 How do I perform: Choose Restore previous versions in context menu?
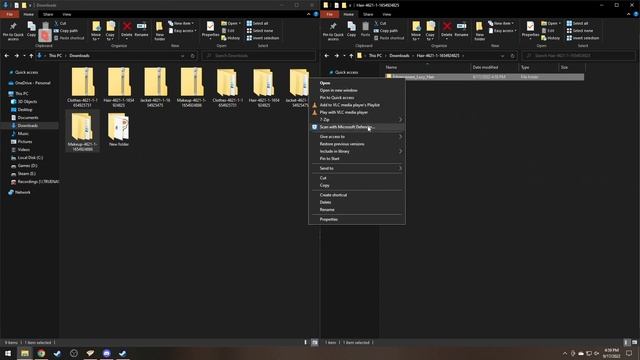tap(357, 144)
